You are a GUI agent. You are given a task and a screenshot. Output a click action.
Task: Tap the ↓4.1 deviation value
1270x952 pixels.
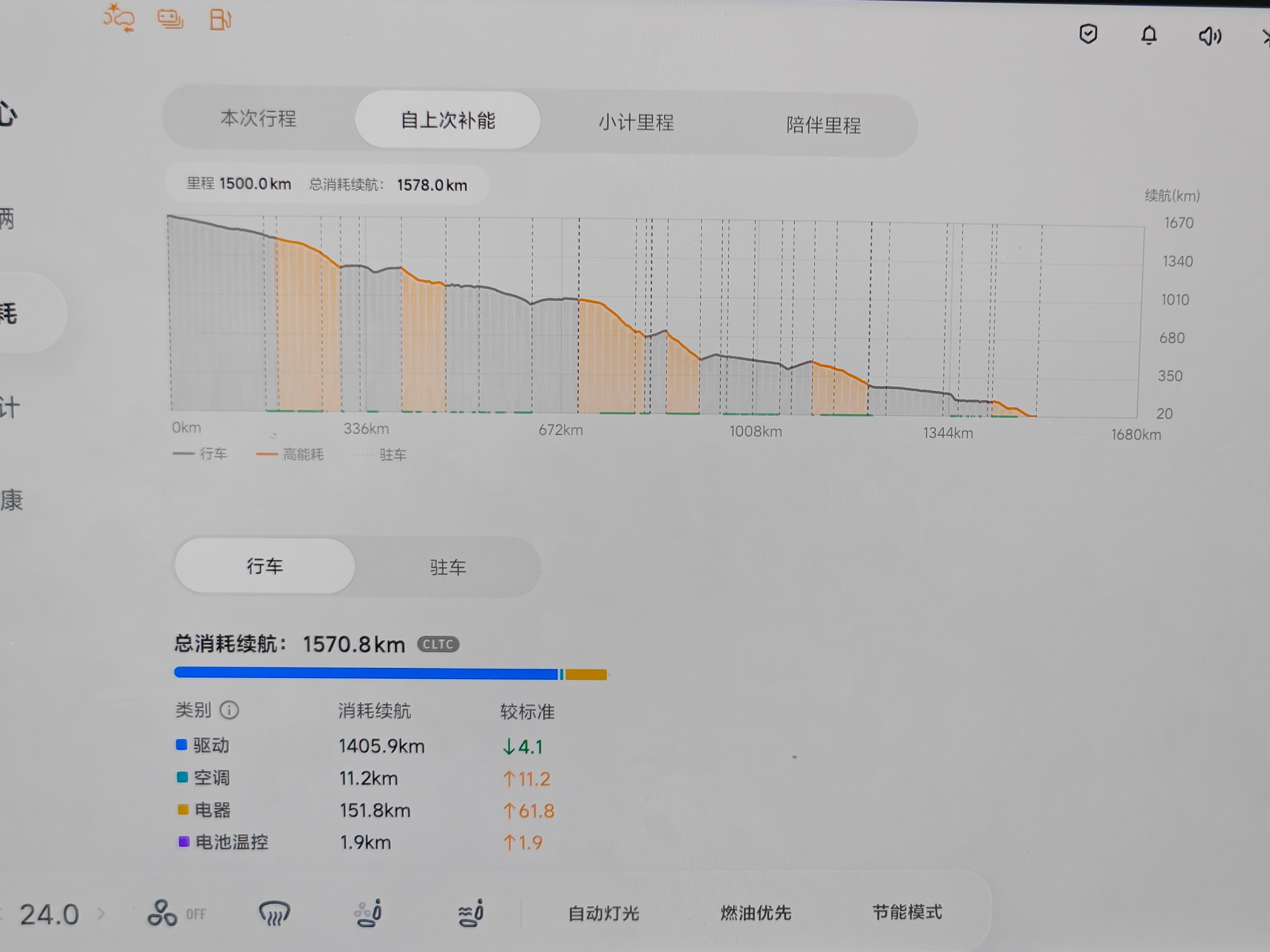(x=522, y=747)
